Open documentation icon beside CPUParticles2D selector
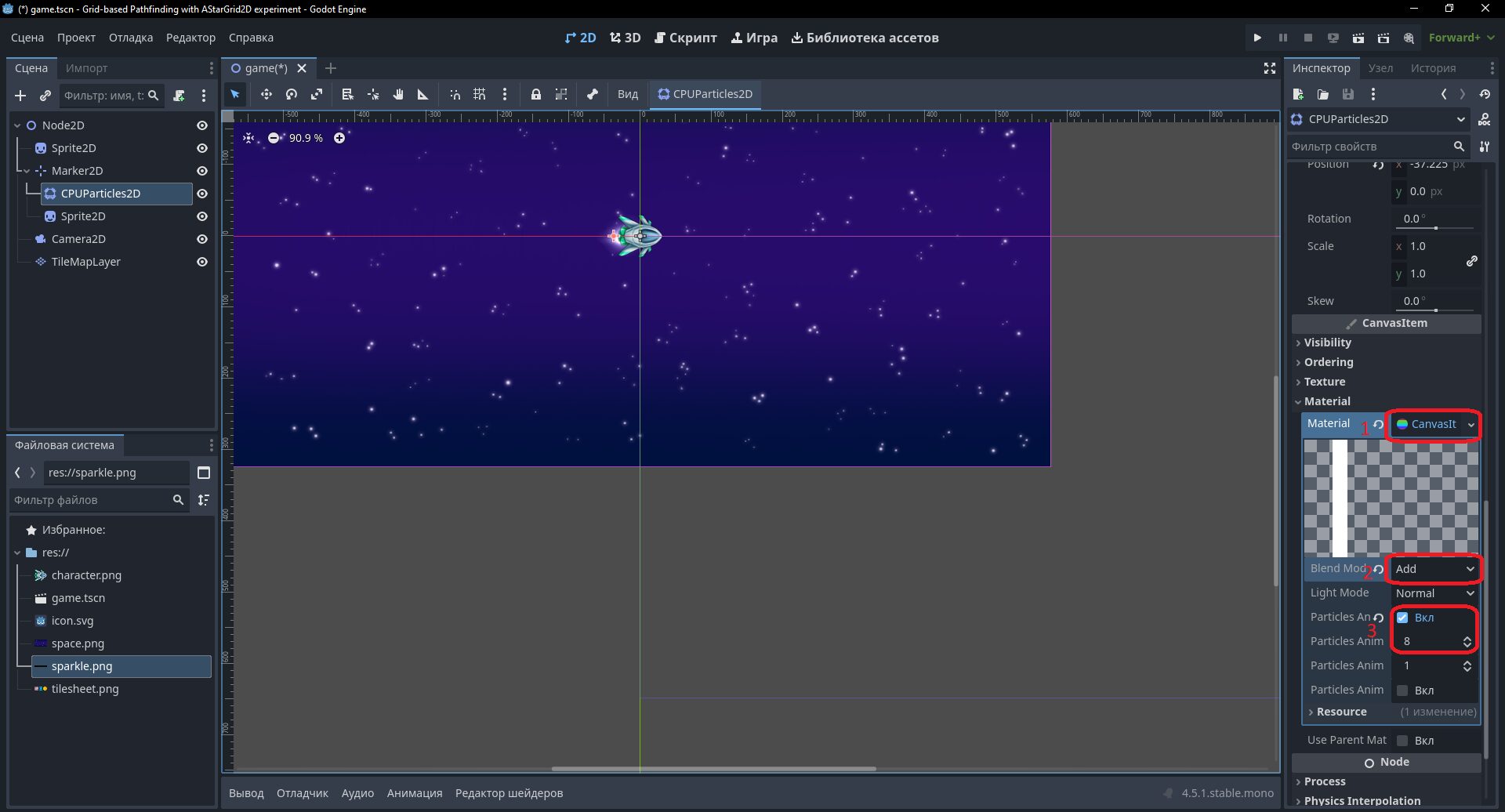 click(1485, 119)
